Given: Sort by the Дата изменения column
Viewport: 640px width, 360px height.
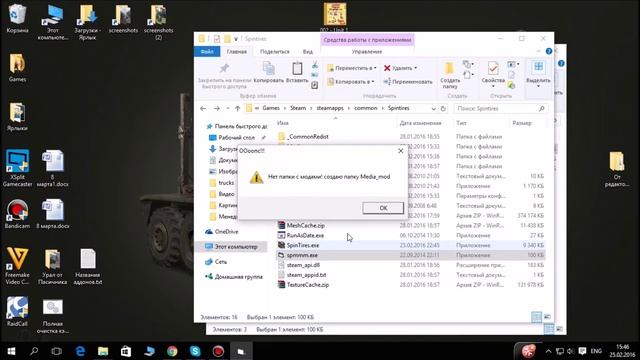Looking at the screenshot, I should (420, 123).
